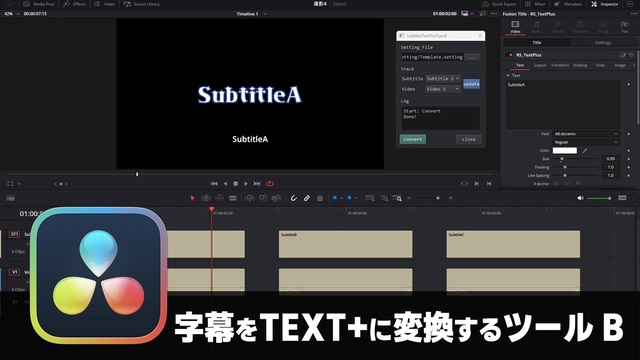The width and height of the screenshot is (640, 360).
Task: Open the Video track dropdown
Action: (443, 89)
